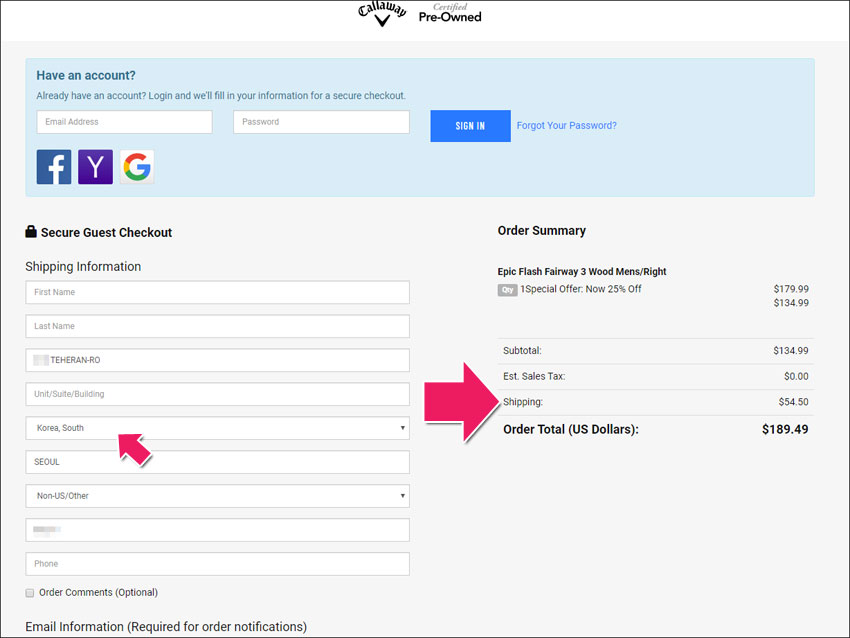Edit the SEOUL city field
This screenshot has height=638, width=850.
click(217, 462)
